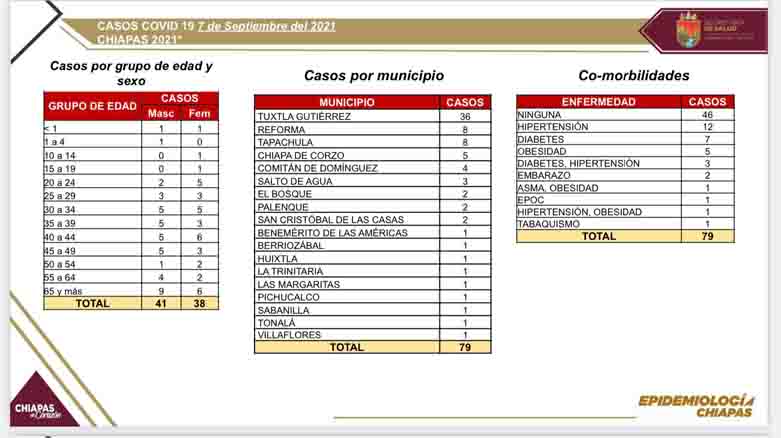Select the 'SALTO DE AGUA' municipality row
Screen dimensions: 781x438
point(373,181)
